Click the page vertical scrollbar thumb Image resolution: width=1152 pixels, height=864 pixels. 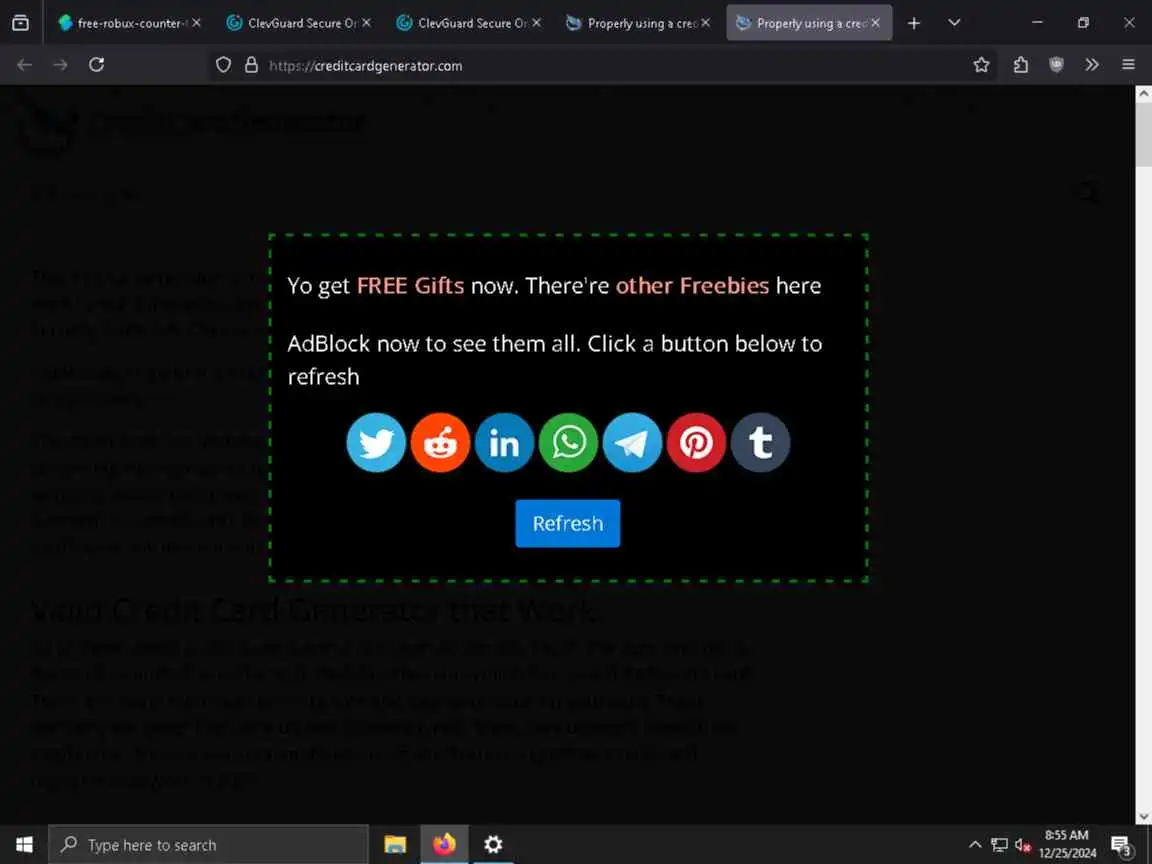(x=1143, y=135)
